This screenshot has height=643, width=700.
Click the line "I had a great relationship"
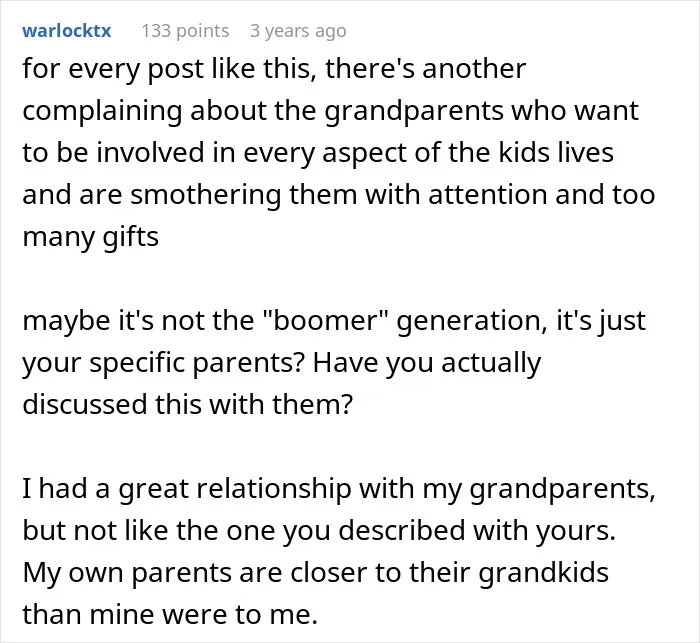pyautogui.click(x=339, y=489)
